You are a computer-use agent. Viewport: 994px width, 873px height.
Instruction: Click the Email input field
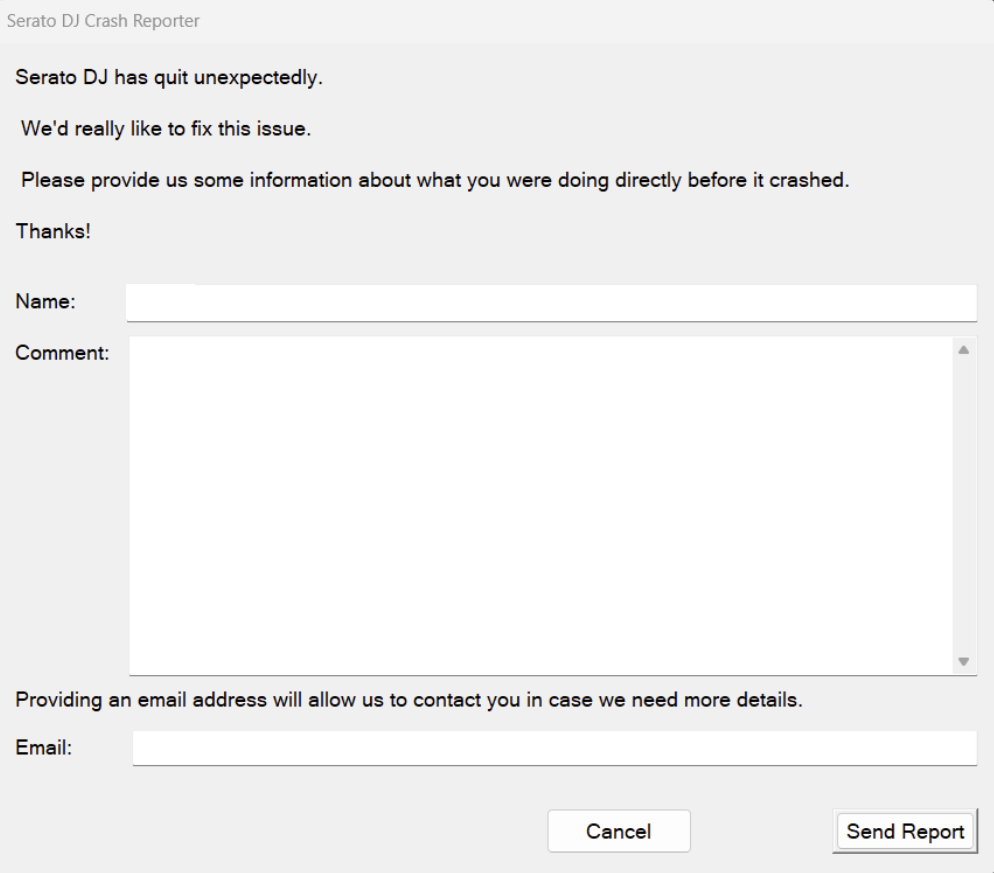pyautogui.click(x=555, y=748)
